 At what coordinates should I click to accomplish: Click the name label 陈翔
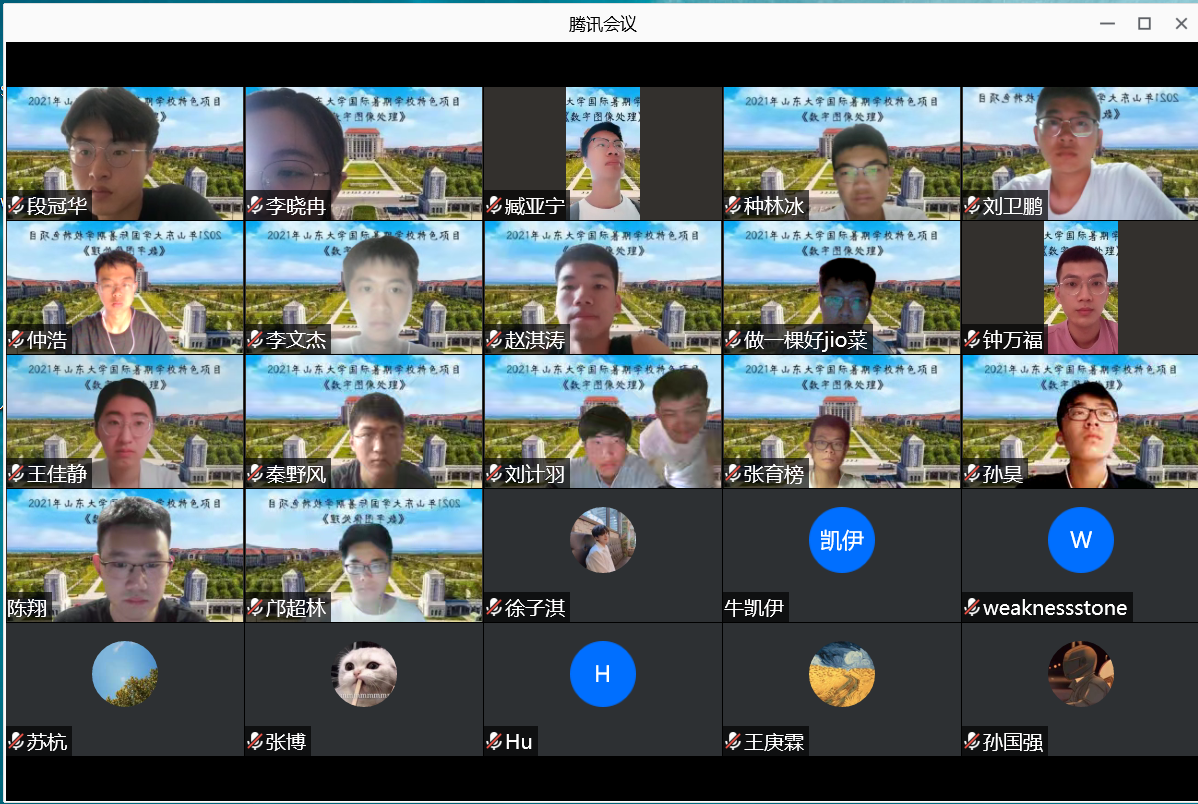[28, 608]
